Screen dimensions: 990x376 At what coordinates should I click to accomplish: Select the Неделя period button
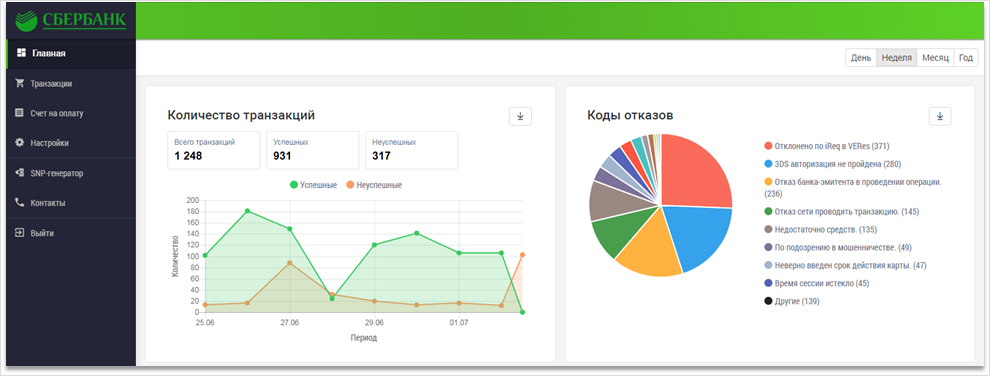pyautogui.click(x=897, y=57)
